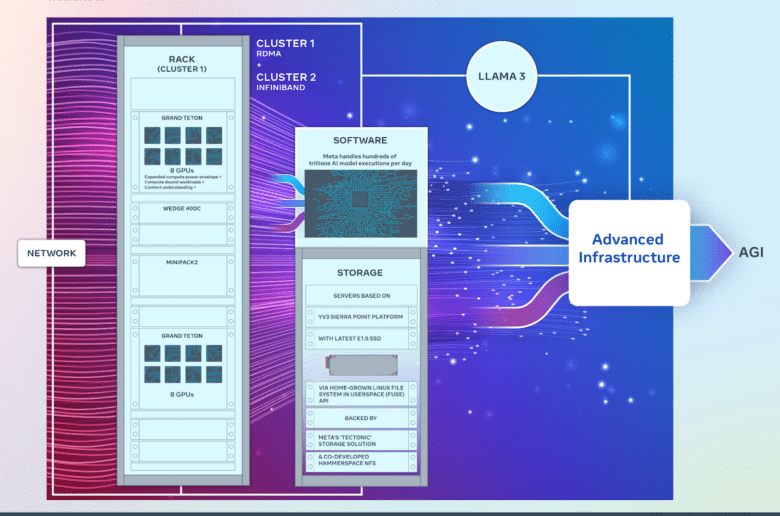Click the SSD drive image in STORAGE

[x=362, y=365]
